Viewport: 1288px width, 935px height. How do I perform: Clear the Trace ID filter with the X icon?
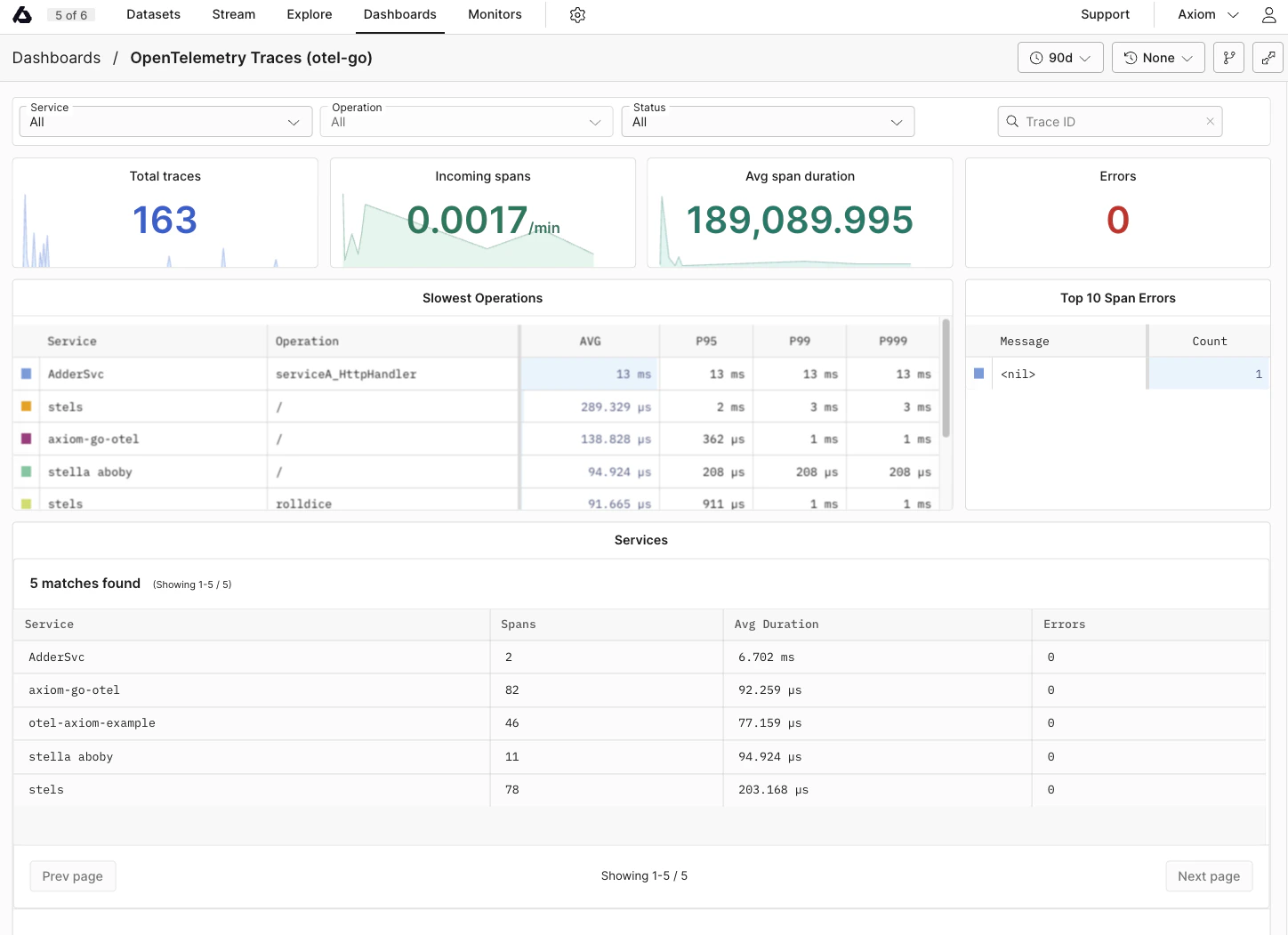[x=1210, y=121]
